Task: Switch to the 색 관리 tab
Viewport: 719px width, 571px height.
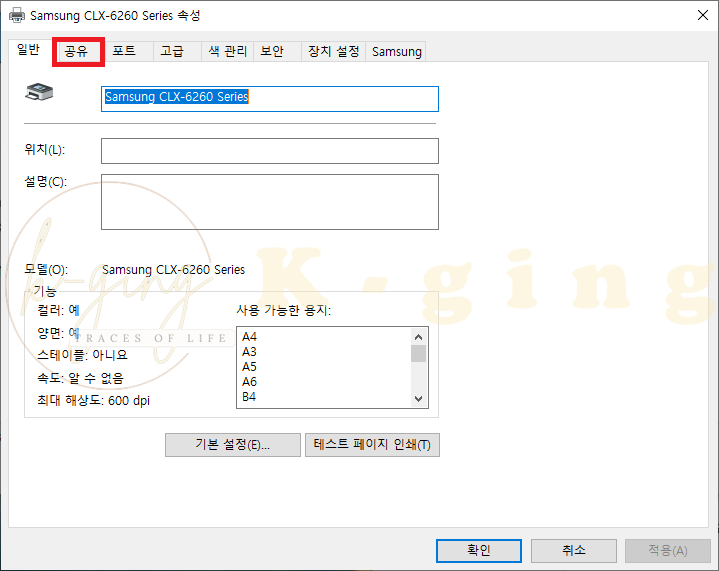Action: coord(227,51)
